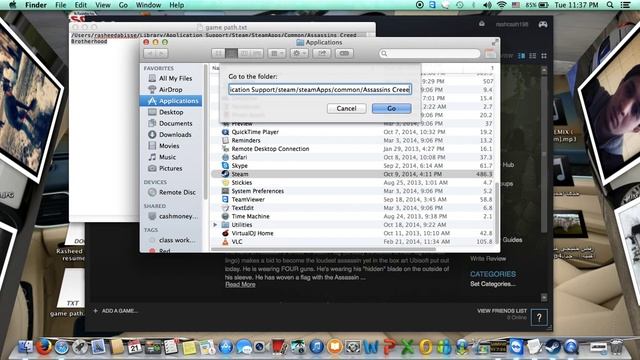Click Steam help question mark button
Image resolution: width=640 pixels, height=360 pixels.
point(539,317)
